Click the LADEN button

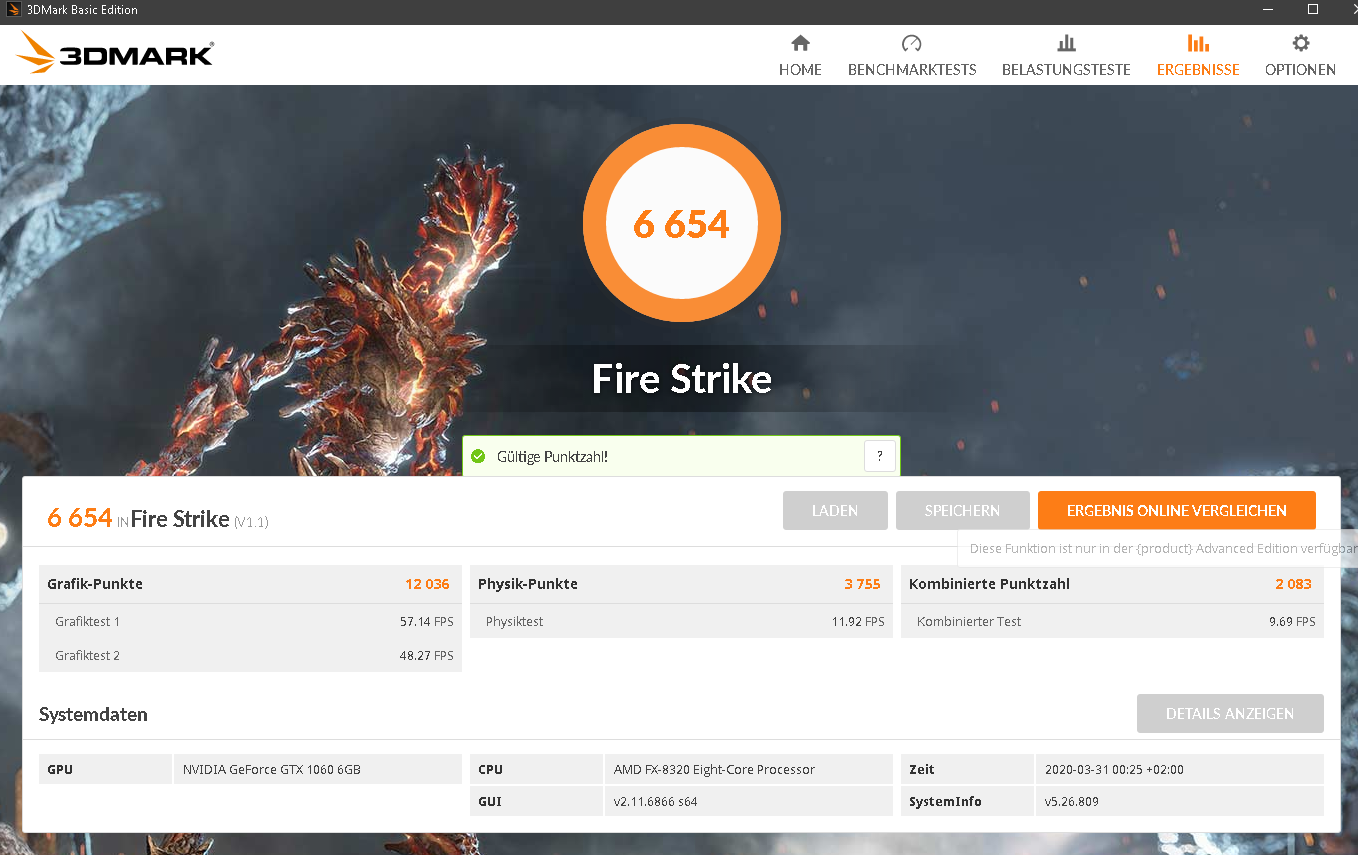coord(835,510)
